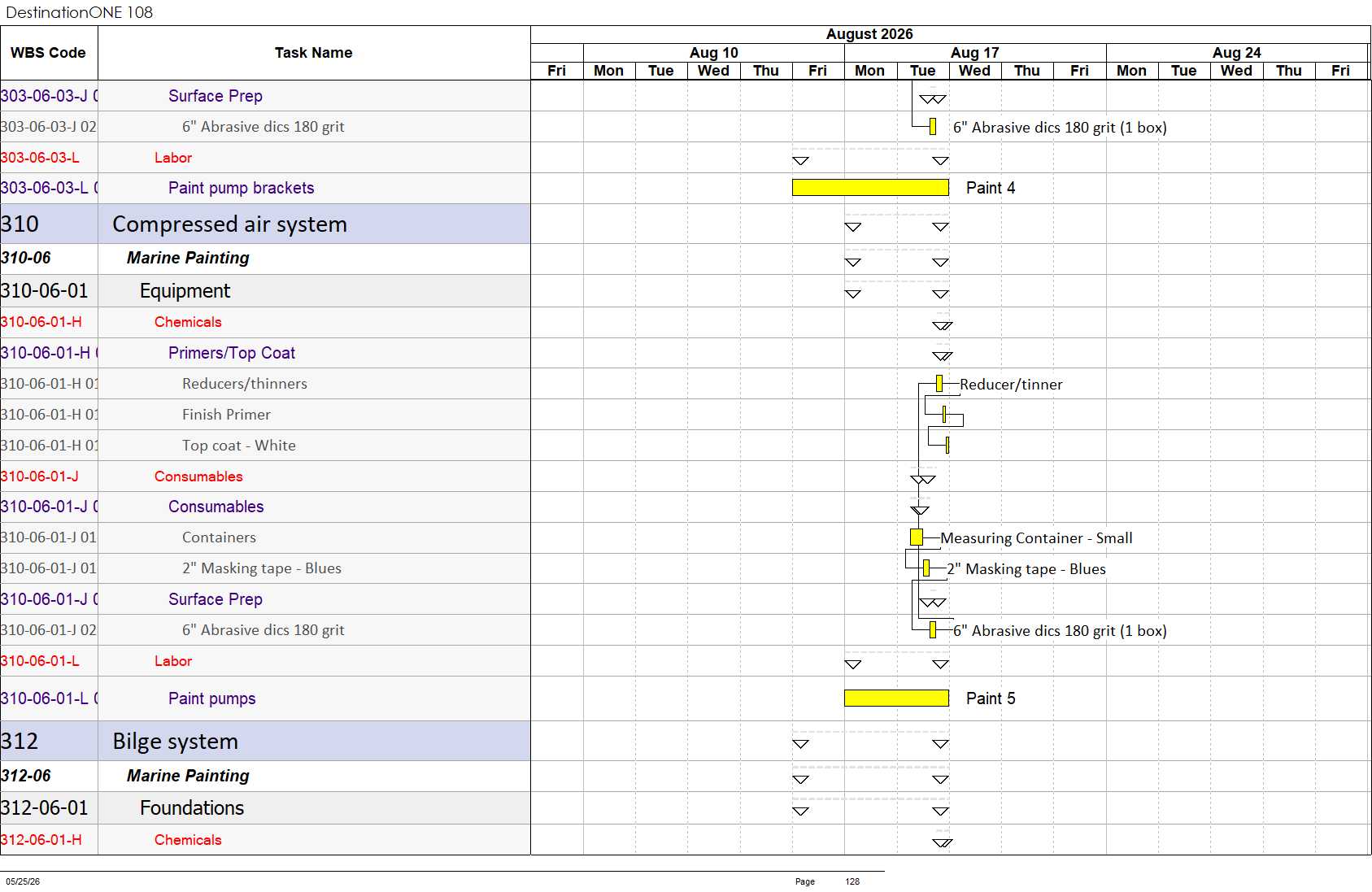Viewport: 1372px width, 892px height.
Task: Select the Bilge system summary row
Action: pyautogui.click(x=265, y=741)
